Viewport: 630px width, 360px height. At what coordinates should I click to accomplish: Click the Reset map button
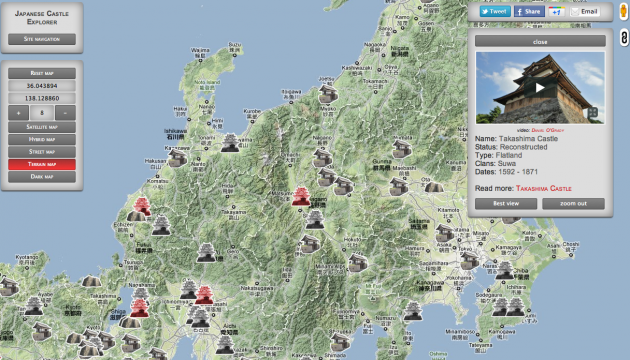point(42,73)
